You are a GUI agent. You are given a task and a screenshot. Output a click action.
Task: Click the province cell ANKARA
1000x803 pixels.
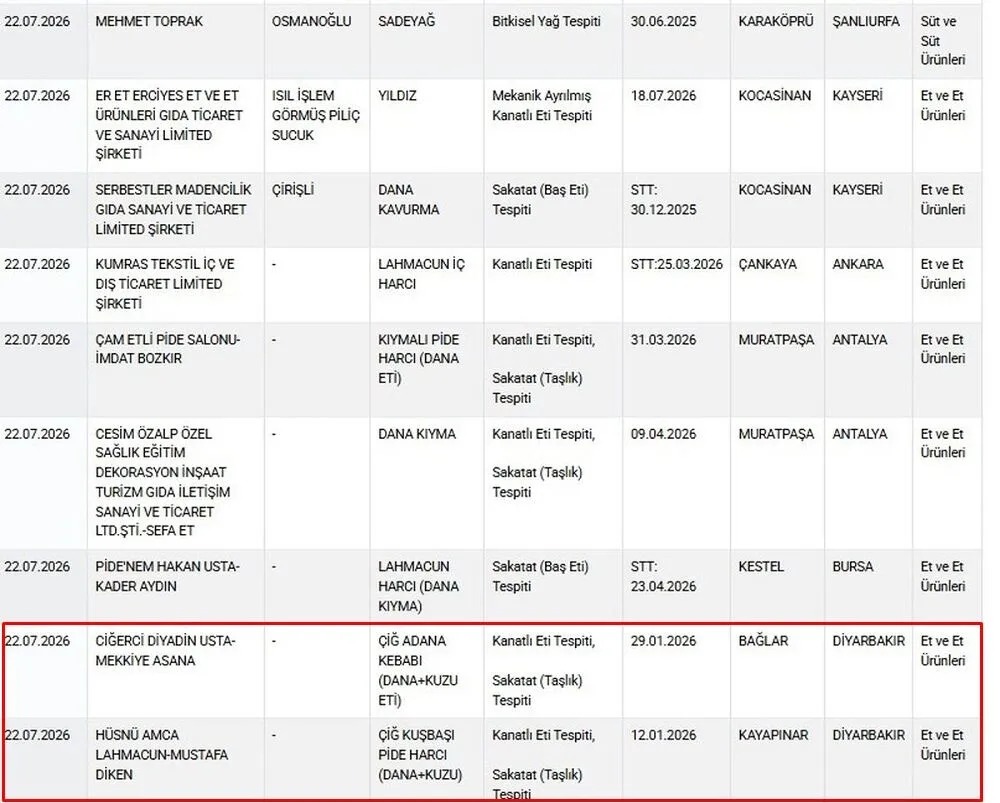click(x=858, y=265)
